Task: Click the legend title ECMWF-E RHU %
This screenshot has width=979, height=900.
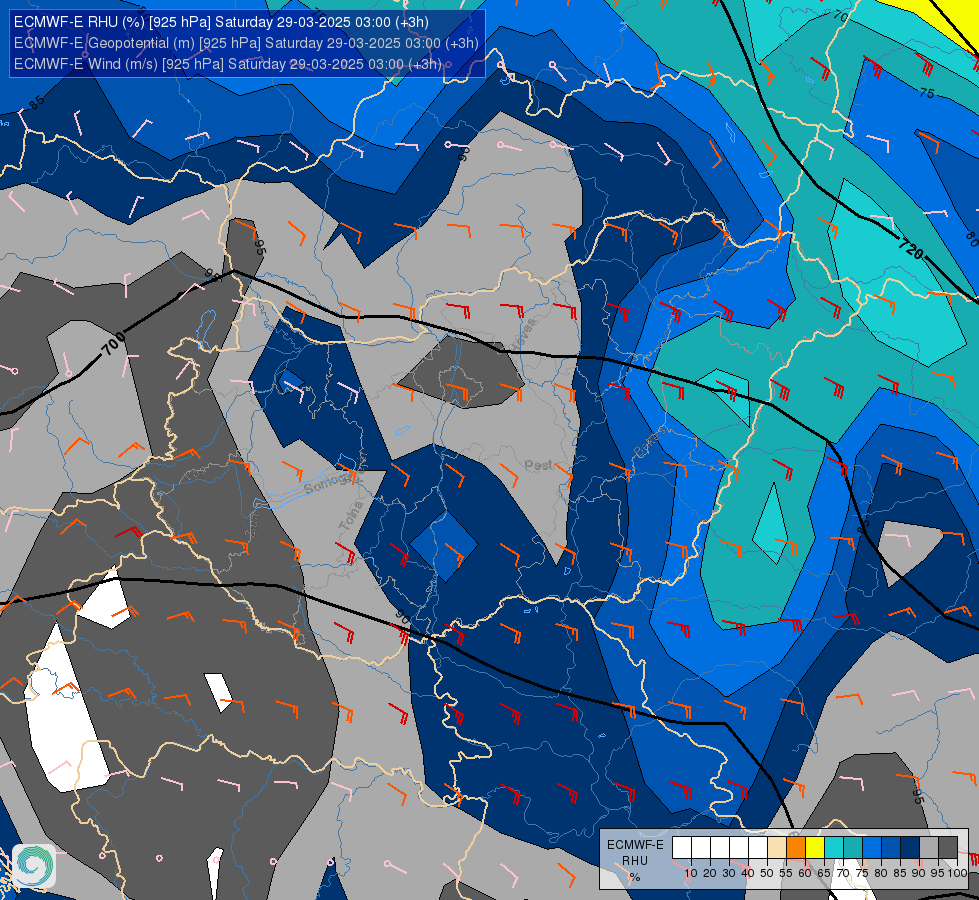Action: (x=635, y=861)
